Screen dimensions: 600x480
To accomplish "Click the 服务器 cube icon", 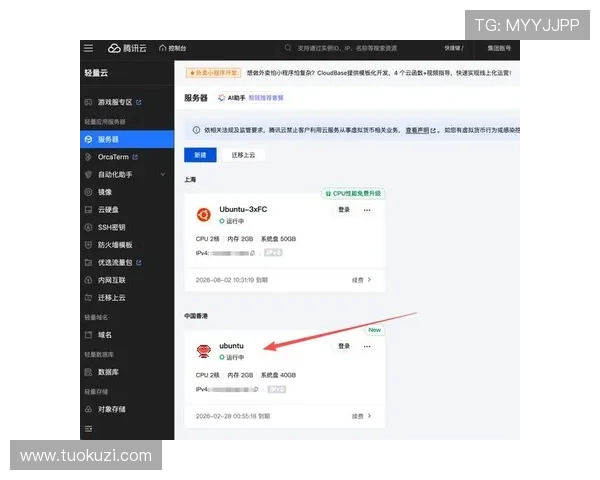I will (88, 139).
